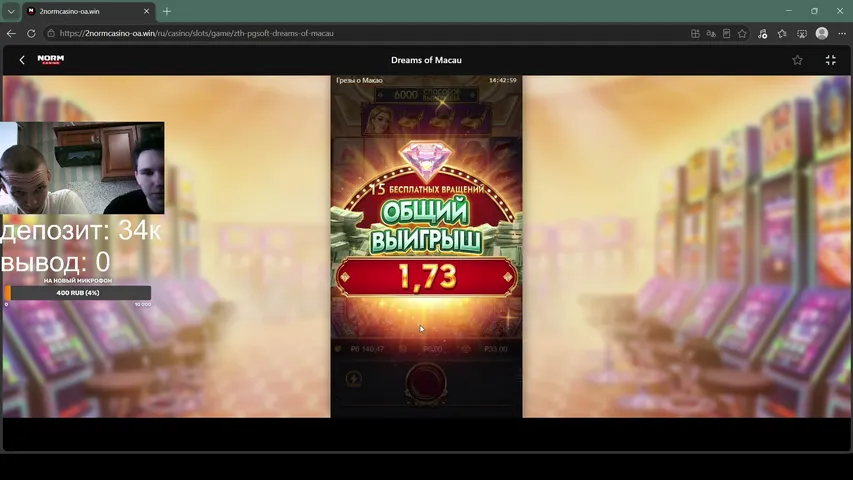Add Dreams of Macau to favorites
Viewport: 853px width, 480px height.
click(797, 60)
